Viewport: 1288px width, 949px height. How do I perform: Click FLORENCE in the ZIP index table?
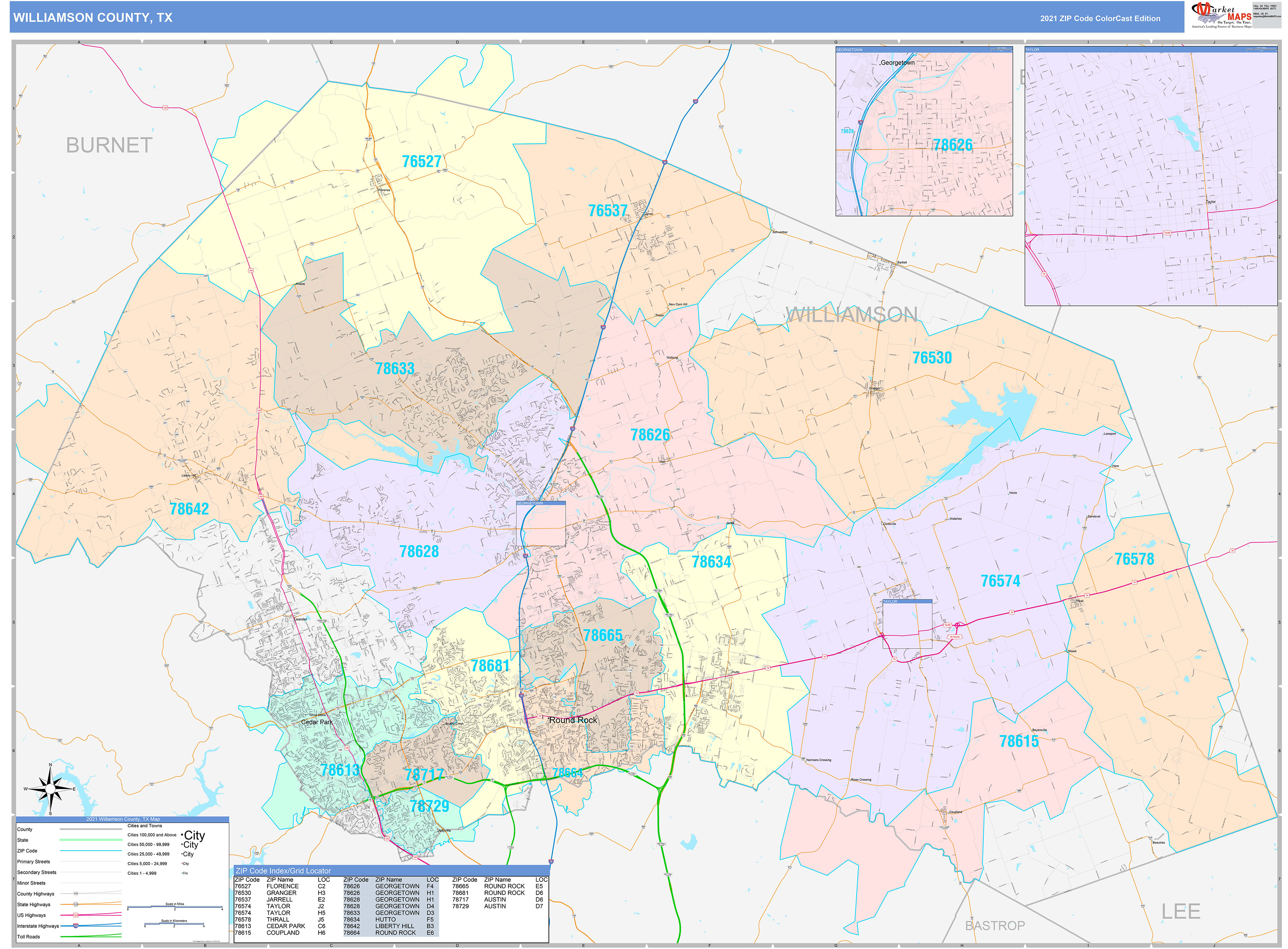(x=282, y=886)
